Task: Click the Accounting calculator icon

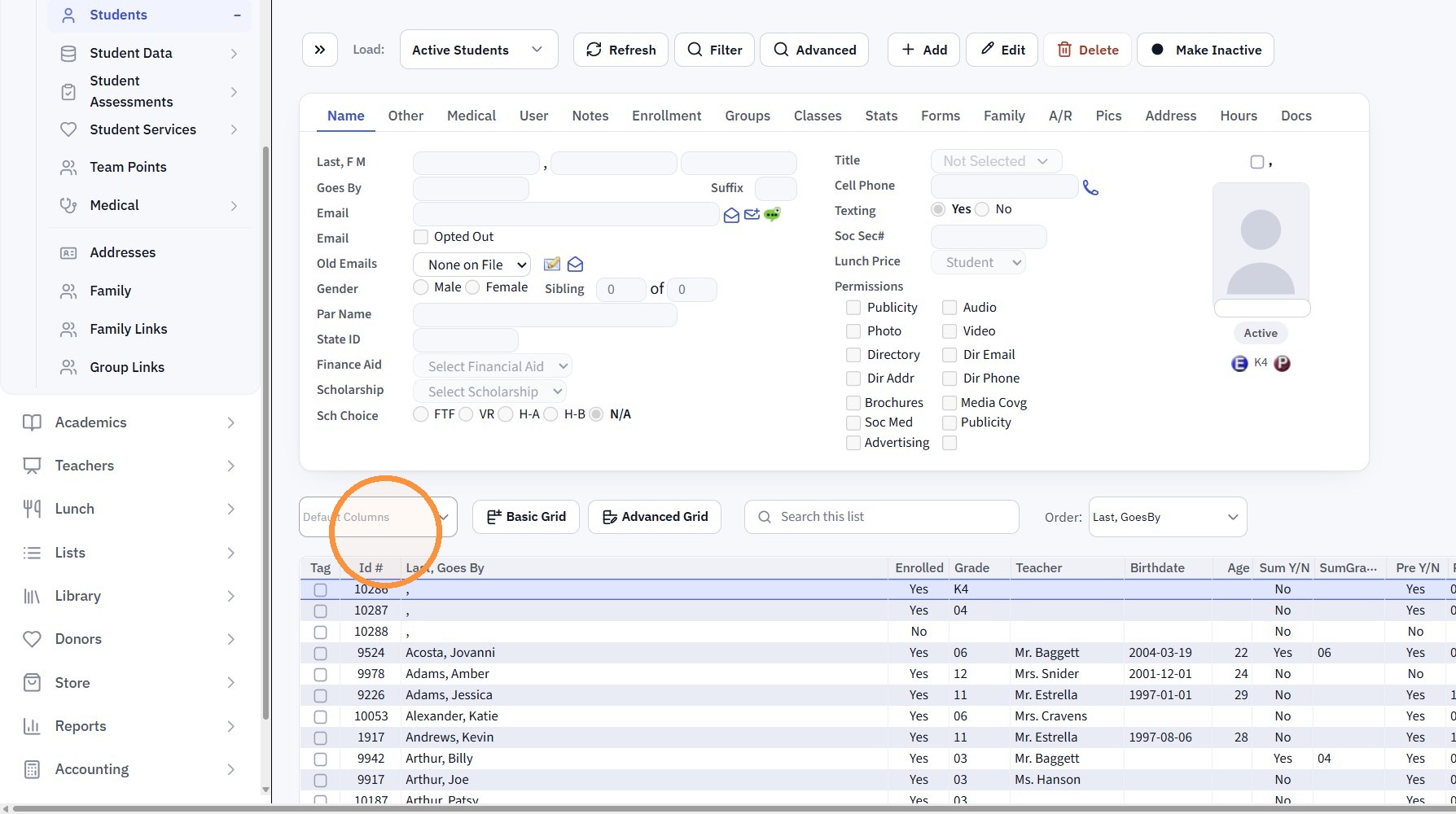Action: 32,770
